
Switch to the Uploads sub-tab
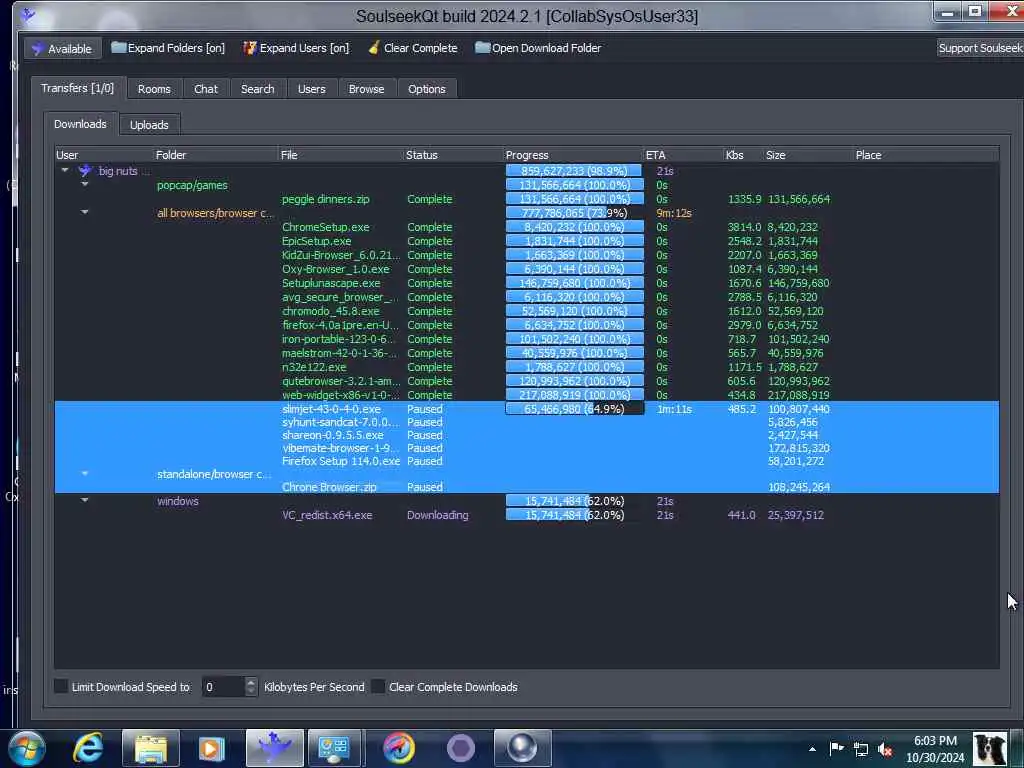point(149,125)
